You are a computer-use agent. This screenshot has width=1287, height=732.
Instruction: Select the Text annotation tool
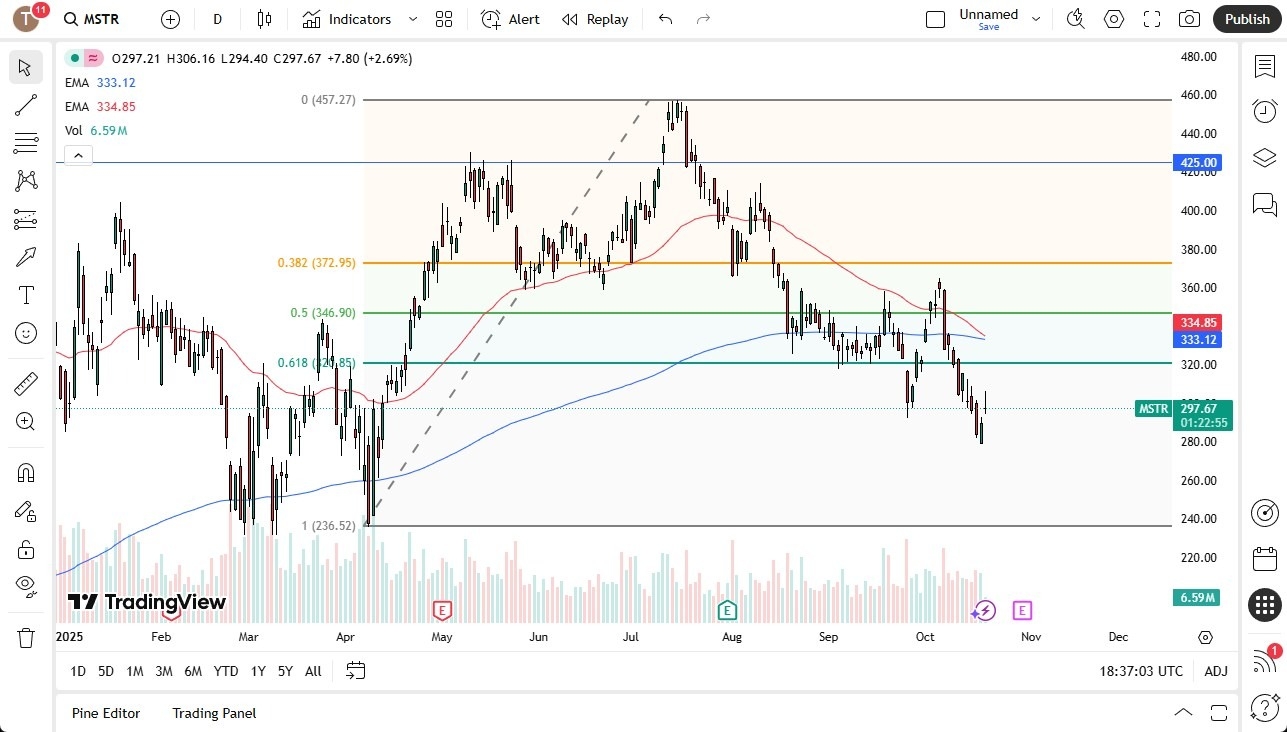[25, 295]
